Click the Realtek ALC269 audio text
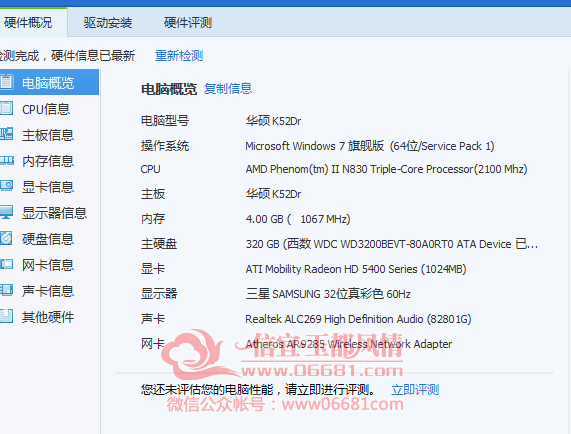Screen dimensions: 571x434 [358, 319]
